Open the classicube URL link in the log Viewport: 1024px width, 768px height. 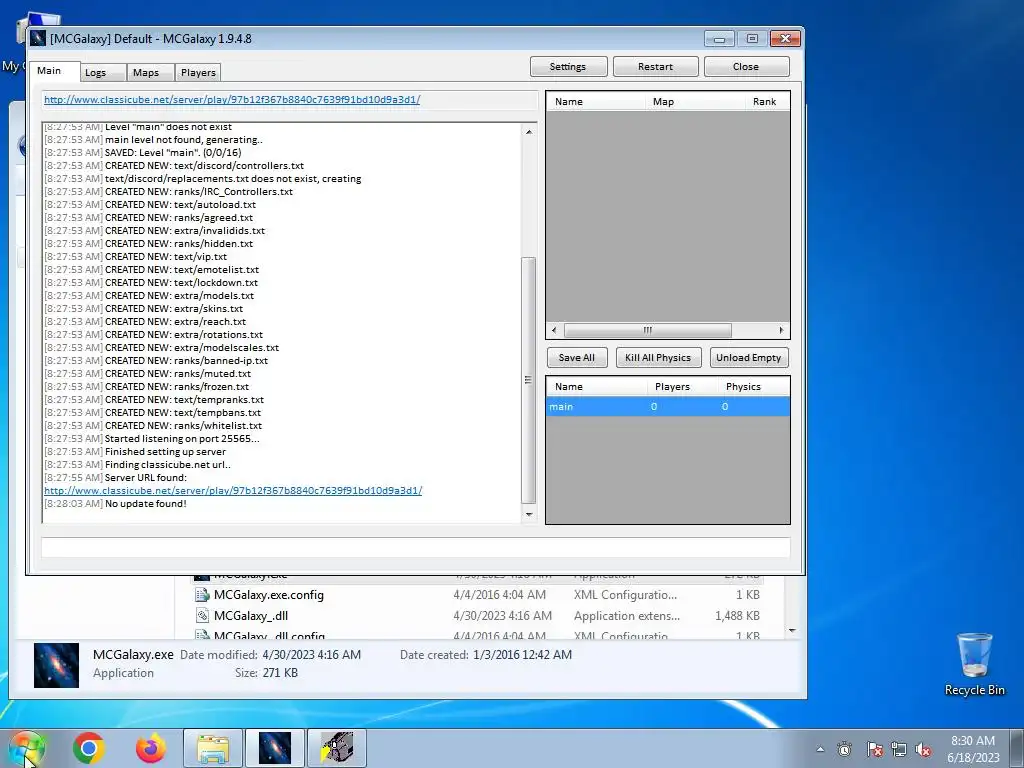[233, 490]
